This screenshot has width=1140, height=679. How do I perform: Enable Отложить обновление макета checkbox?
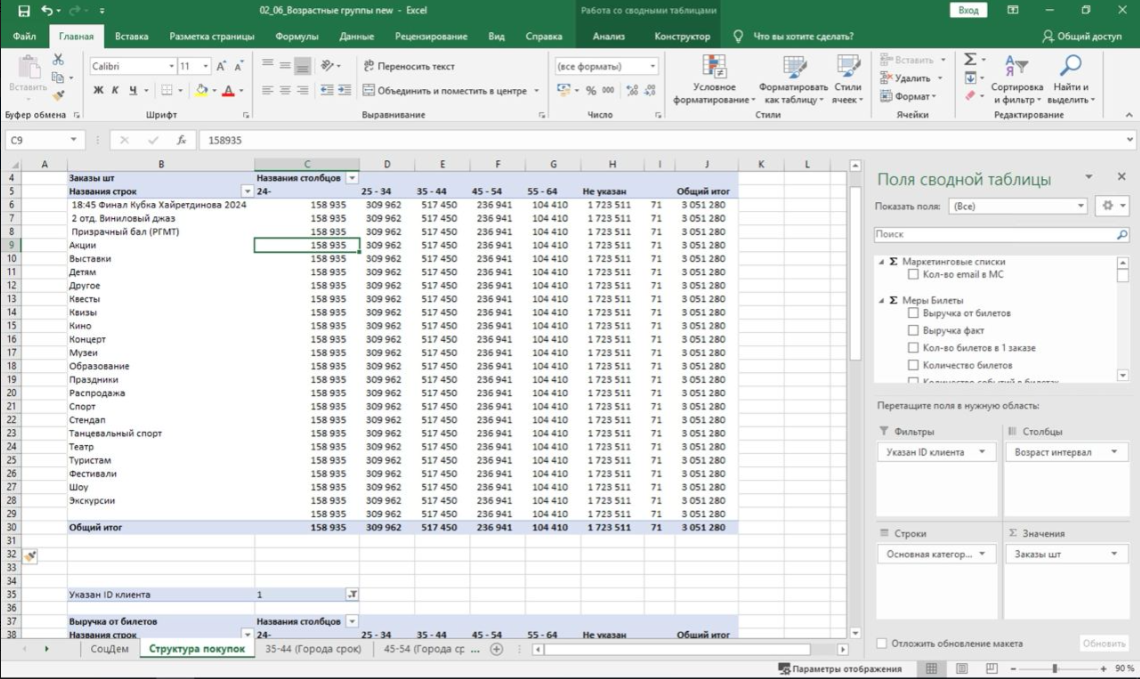(881, 644)
